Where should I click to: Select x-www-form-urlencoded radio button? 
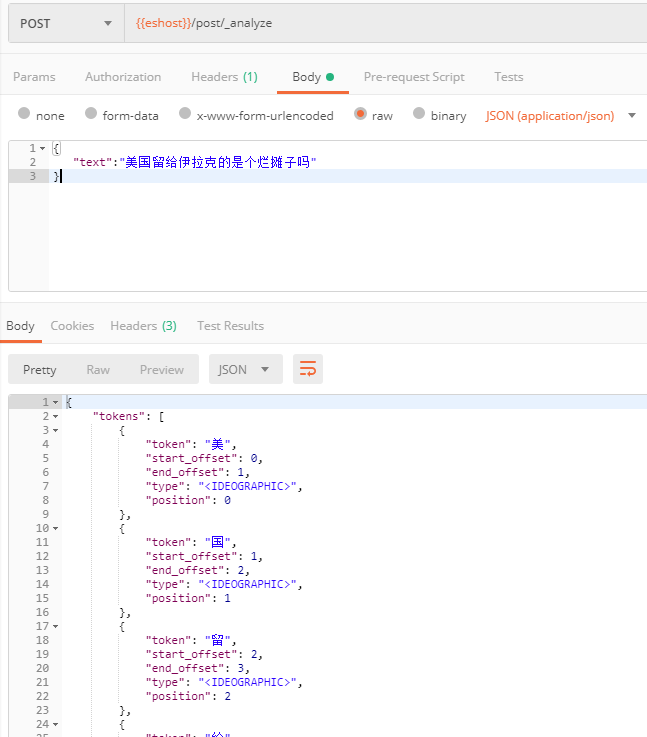(185, 113)
